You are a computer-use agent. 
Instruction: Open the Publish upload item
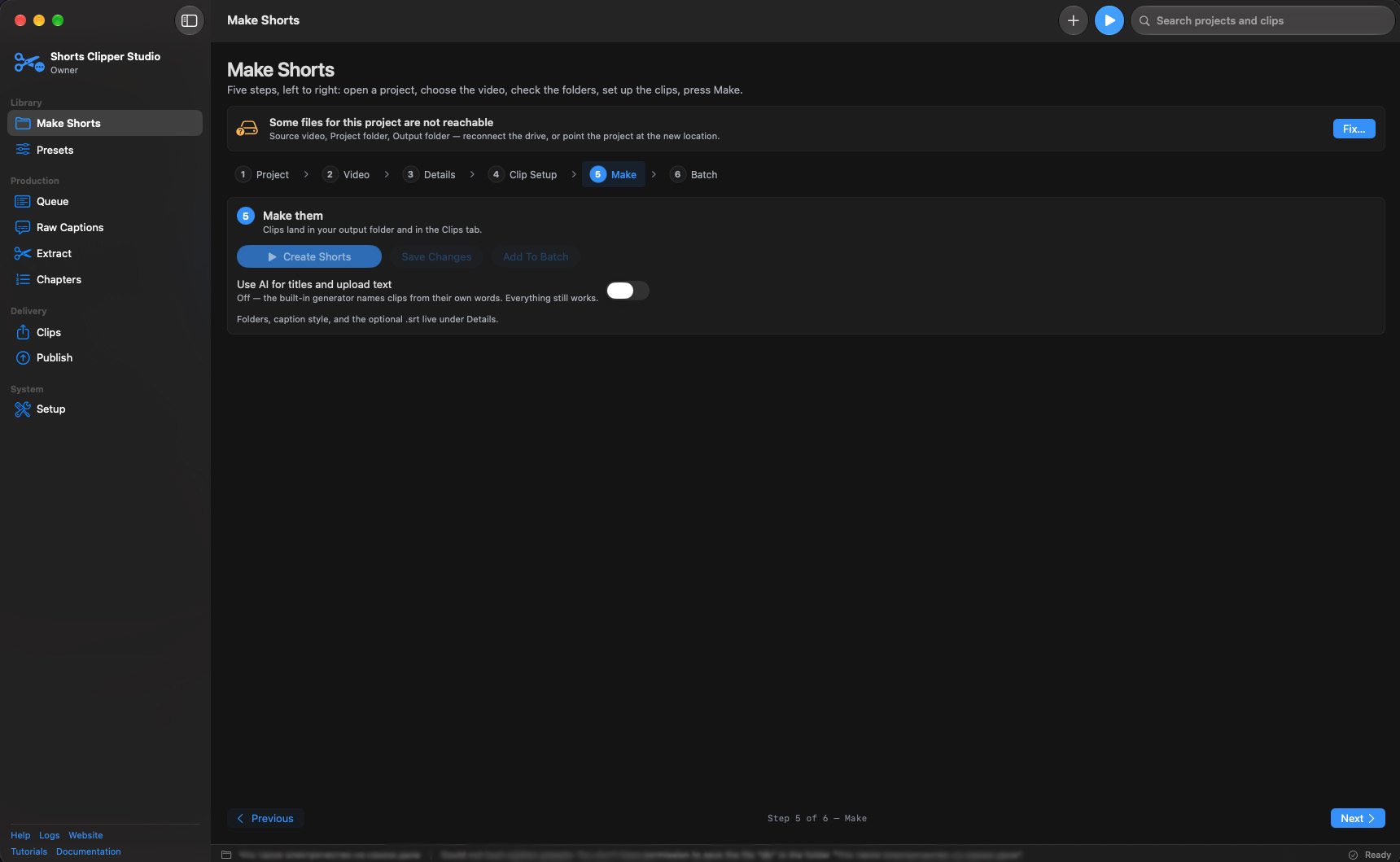point(105,357)
